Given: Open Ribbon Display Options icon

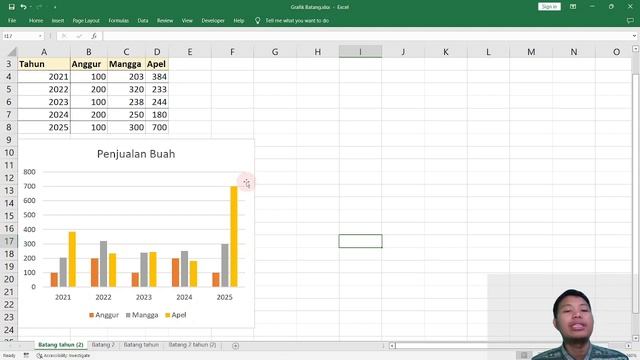Looking at the screenshot, I should (x=573, y=7).
